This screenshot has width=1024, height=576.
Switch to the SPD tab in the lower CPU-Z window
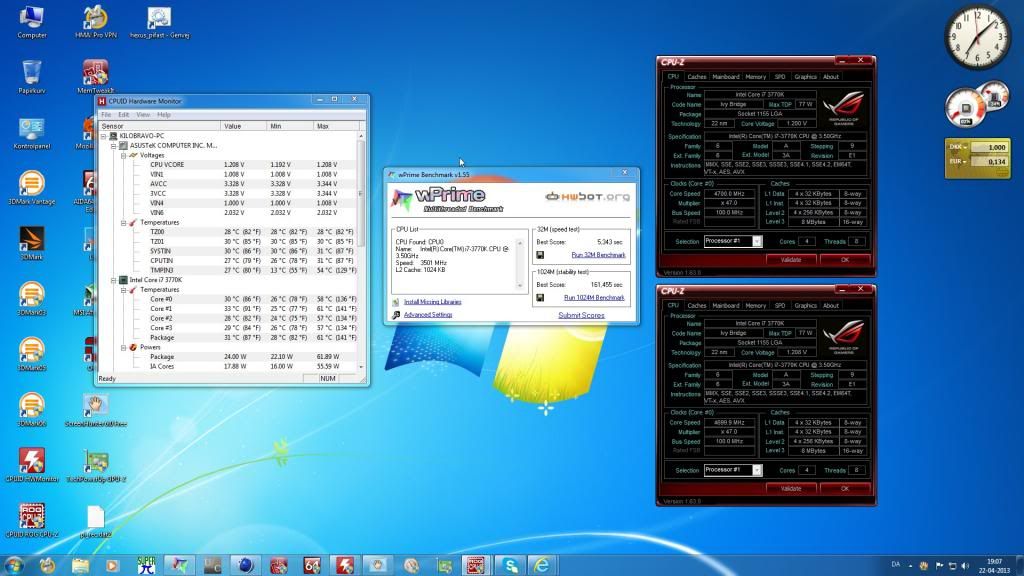(780, 306)
